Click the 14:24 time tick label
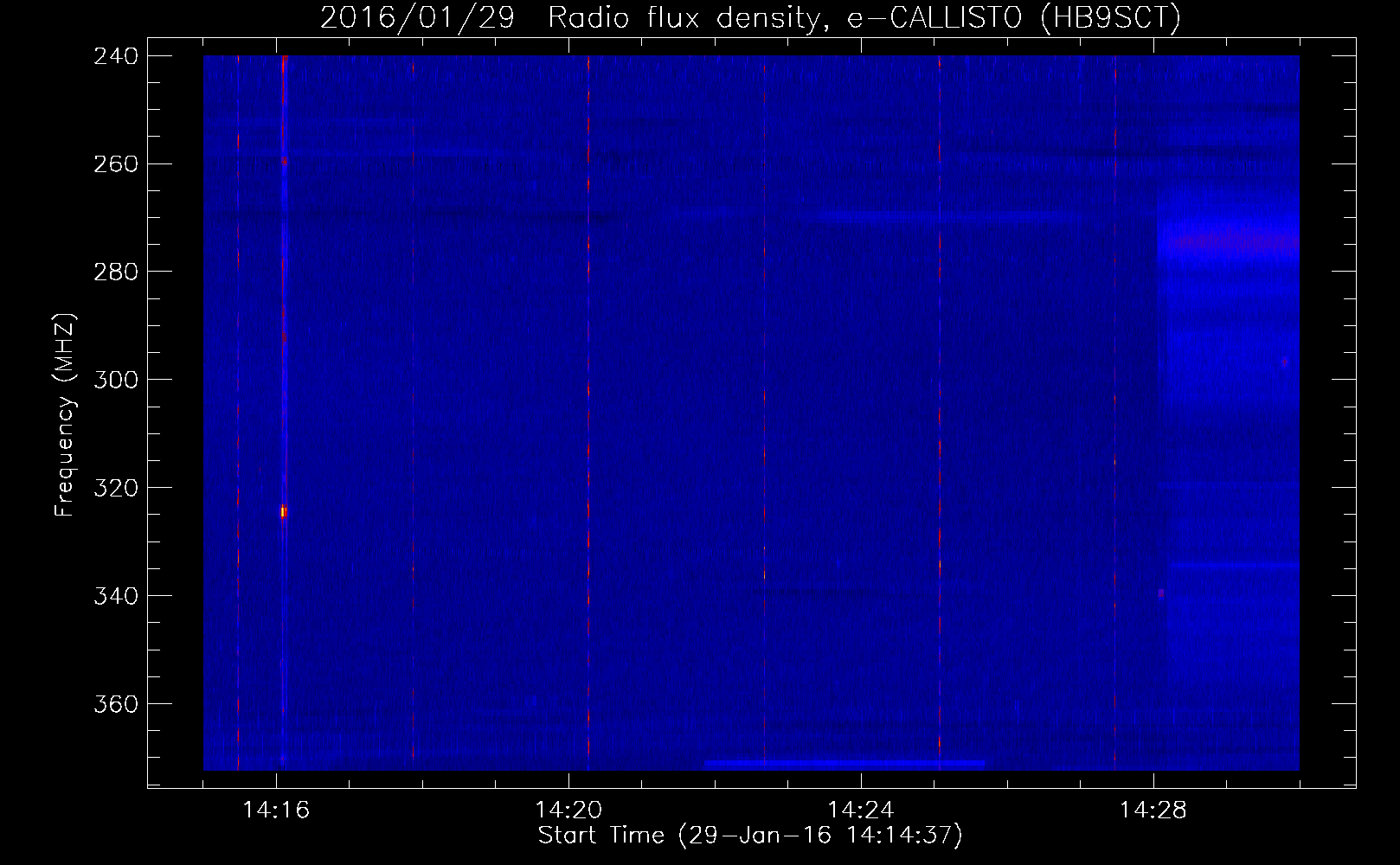 (x=861, y=810)
